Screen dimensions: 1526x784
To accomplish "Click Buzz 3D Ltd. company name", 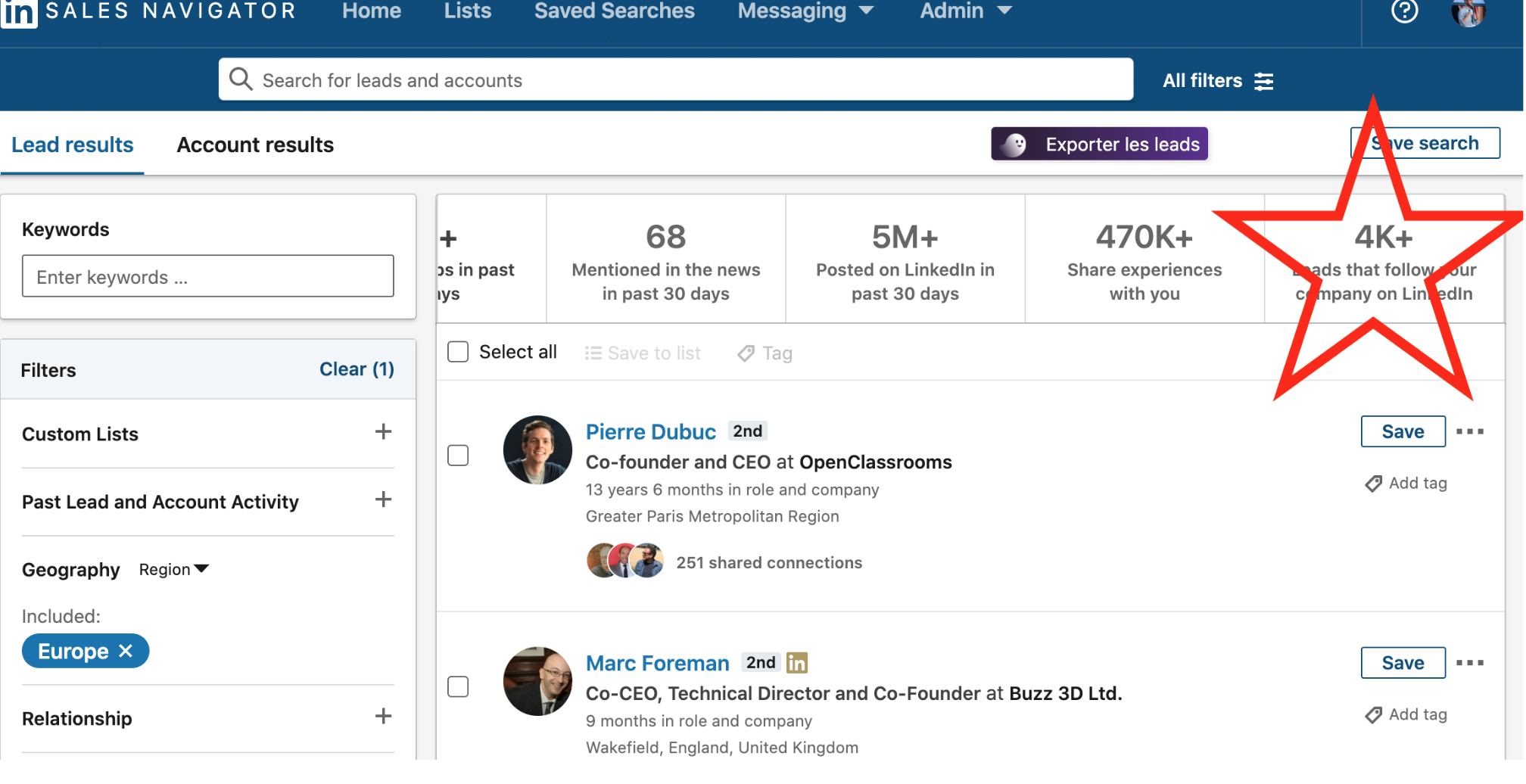I will [x=1066, y=694].
